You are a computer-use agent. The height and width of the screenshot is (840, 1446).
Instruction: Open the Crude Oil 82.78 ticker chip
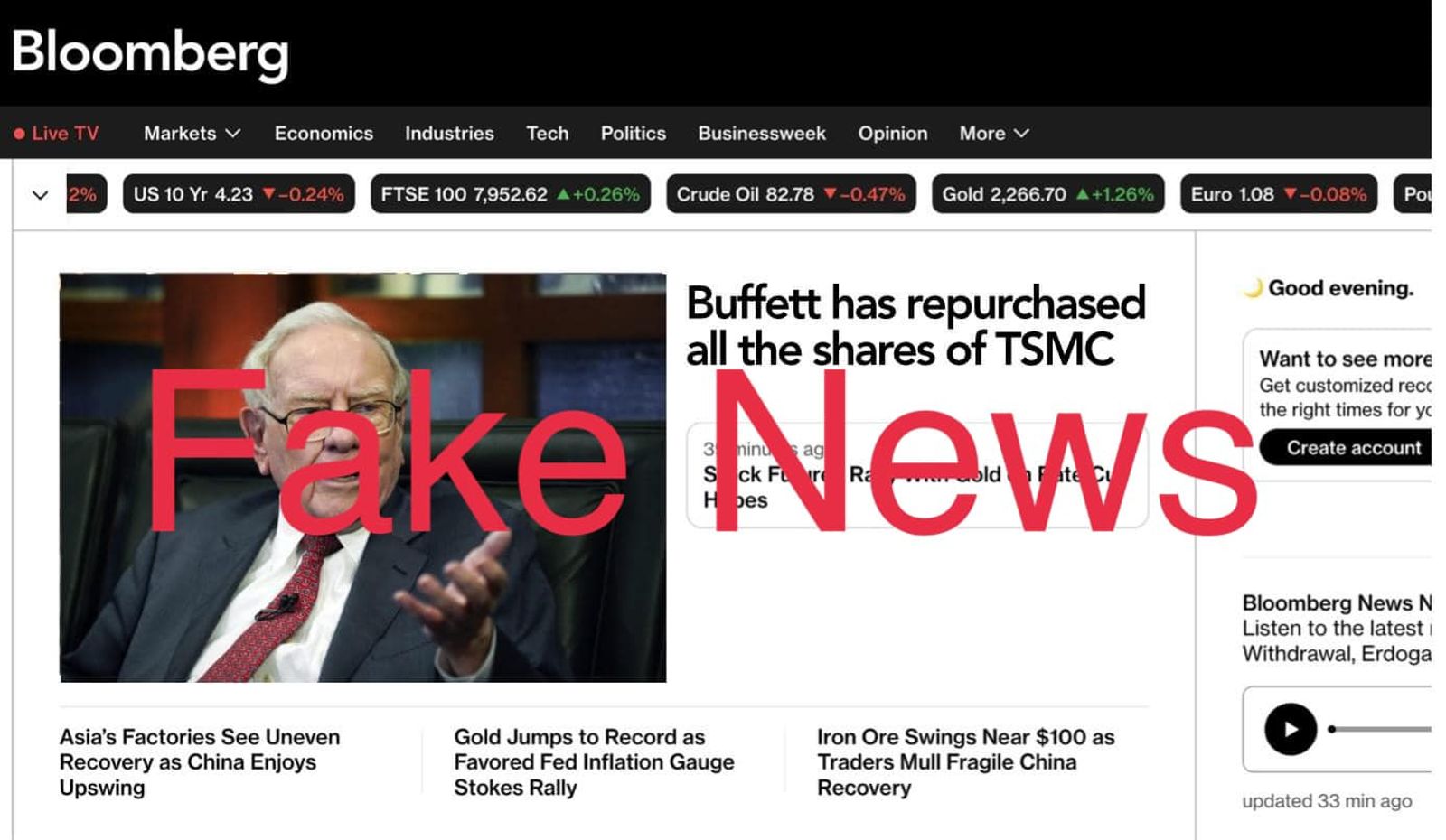(x=791, y=194)
